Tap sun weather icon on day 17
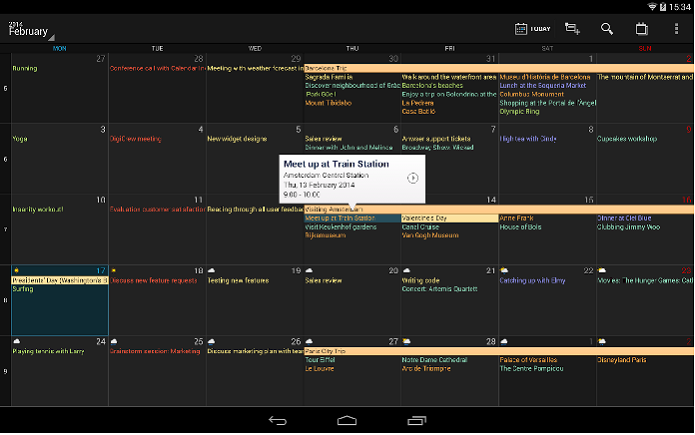This screenshot has width=695, height=435. [x=16, y=270]
